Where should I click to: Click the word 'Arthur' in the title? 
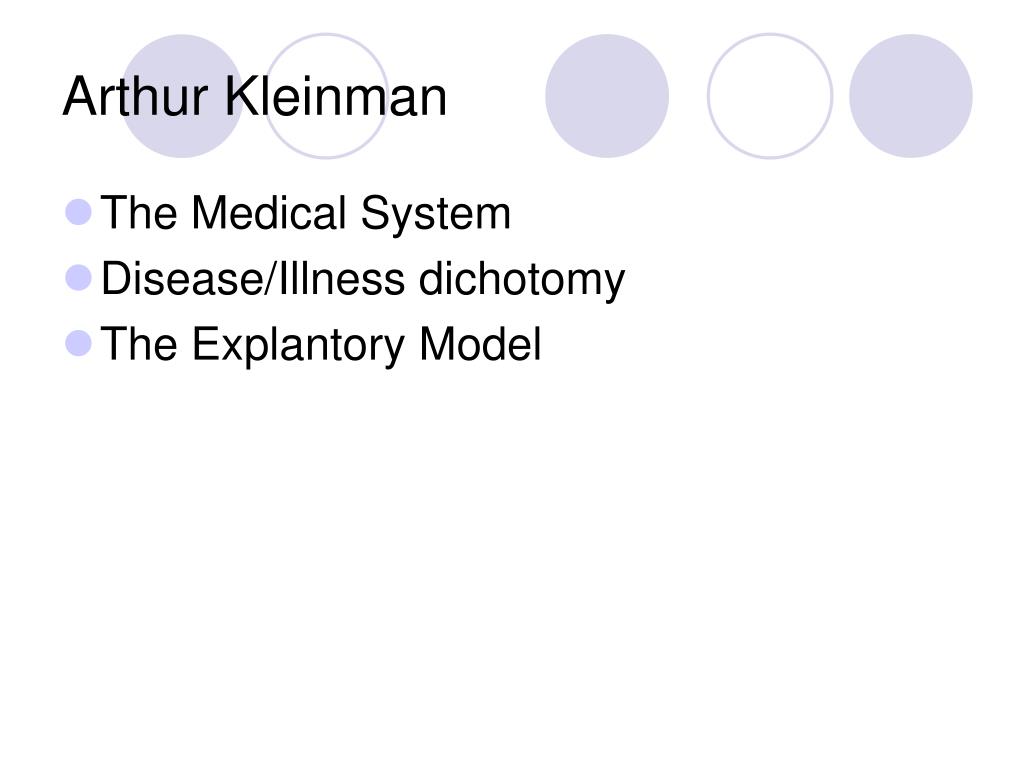(x=135, y=97)
